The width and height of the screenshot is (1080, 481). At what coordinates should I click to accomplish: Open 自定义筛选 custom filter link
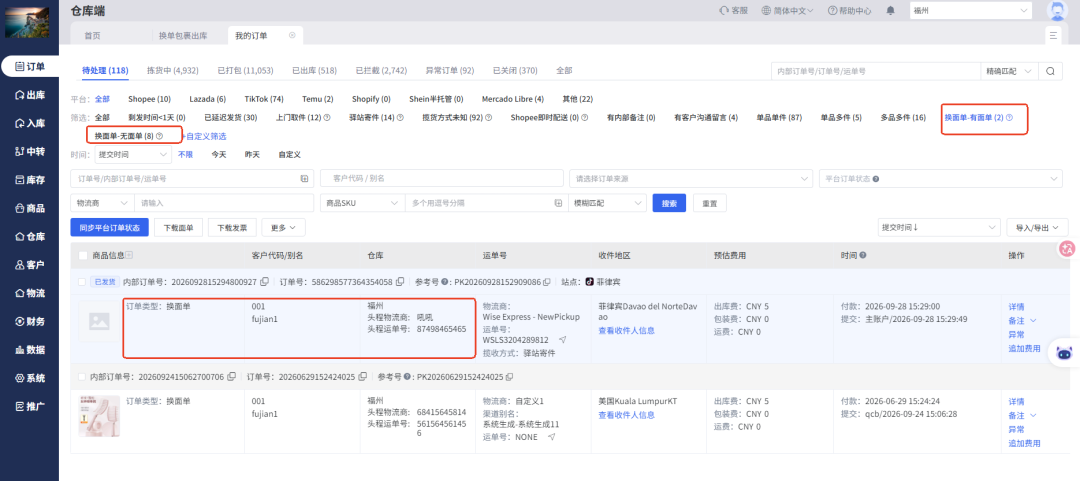coord(205,136)
